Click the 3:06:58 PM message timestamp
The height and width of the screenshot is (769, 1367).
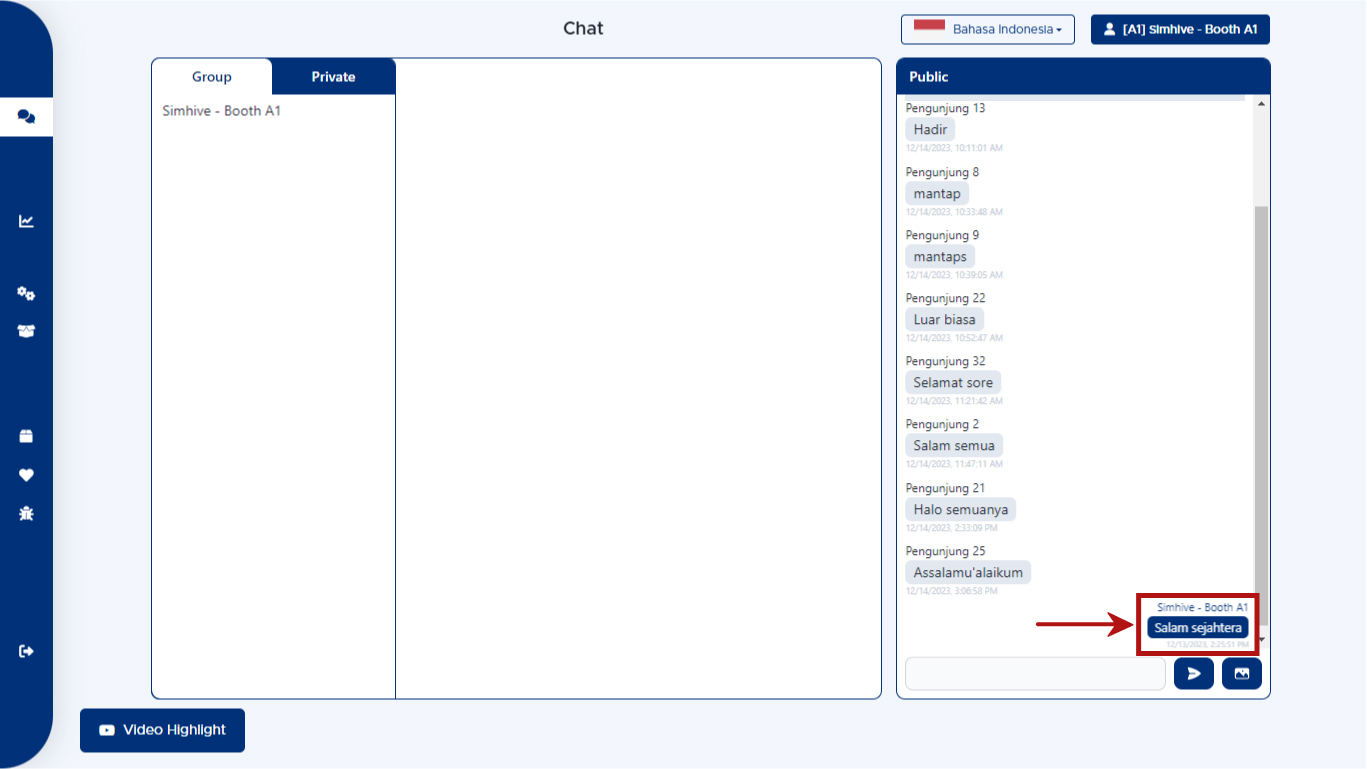click(x=951, y=591)
